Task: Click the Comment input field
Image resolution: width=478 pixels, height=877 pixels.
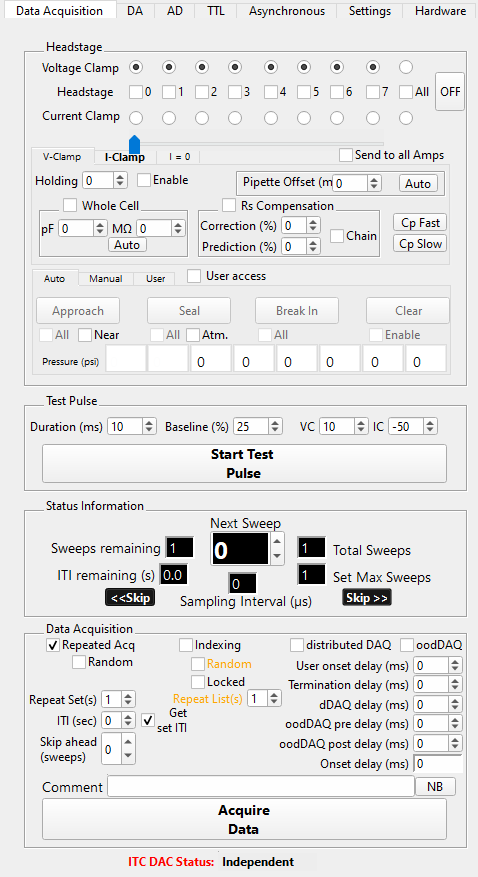Action: (261, 786)
